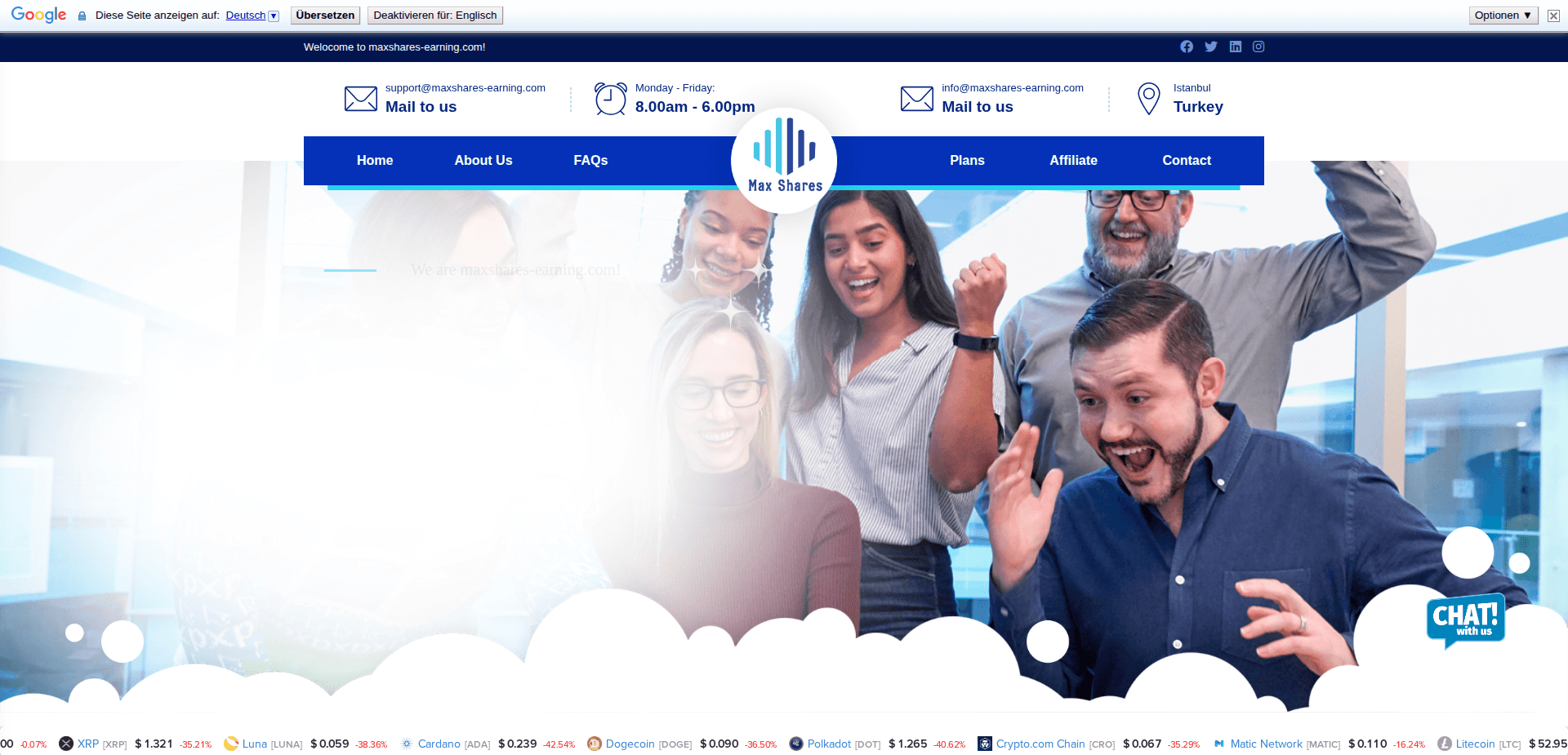This screenshot has height=755, width=1568.
Task: Open the Instagram icon
Action: coord(1258,47)
